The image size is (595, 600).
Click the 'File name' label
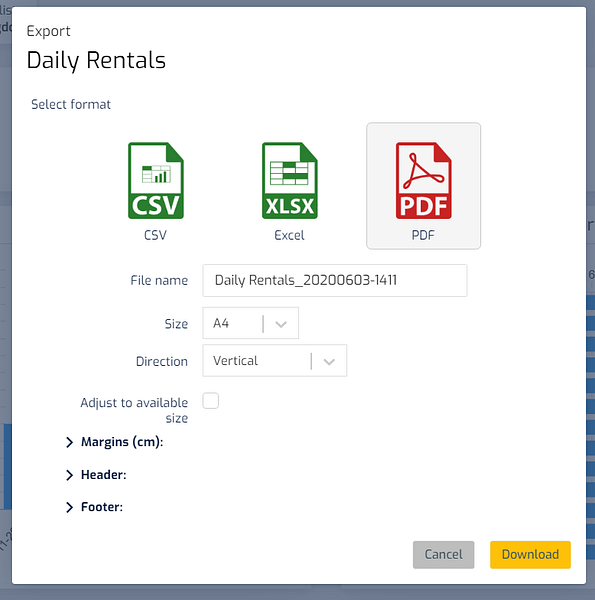point(159,280)
